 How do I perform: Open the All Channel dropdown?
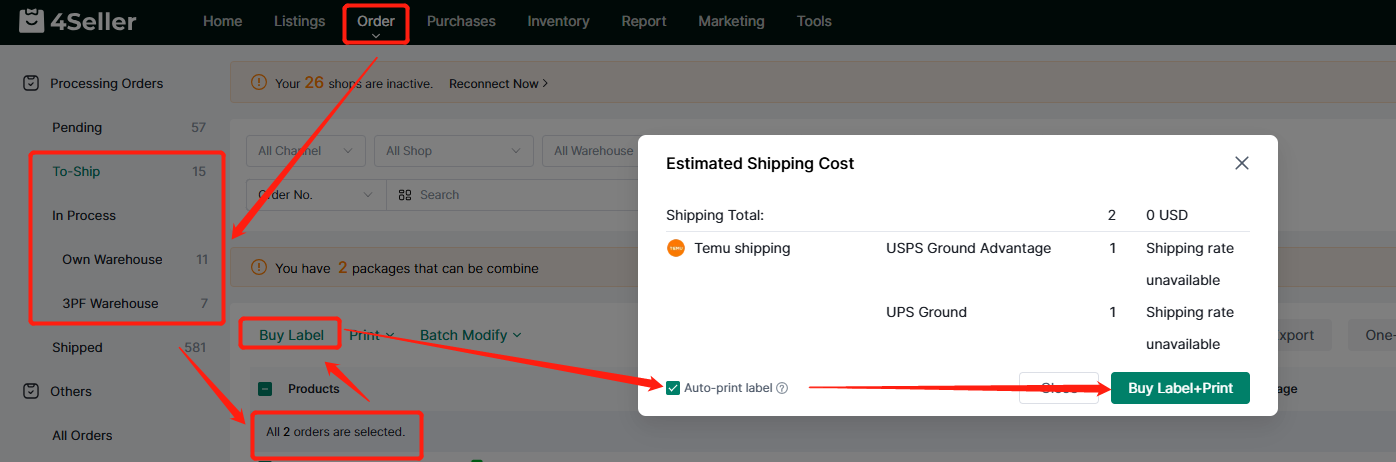coord(305,151)
